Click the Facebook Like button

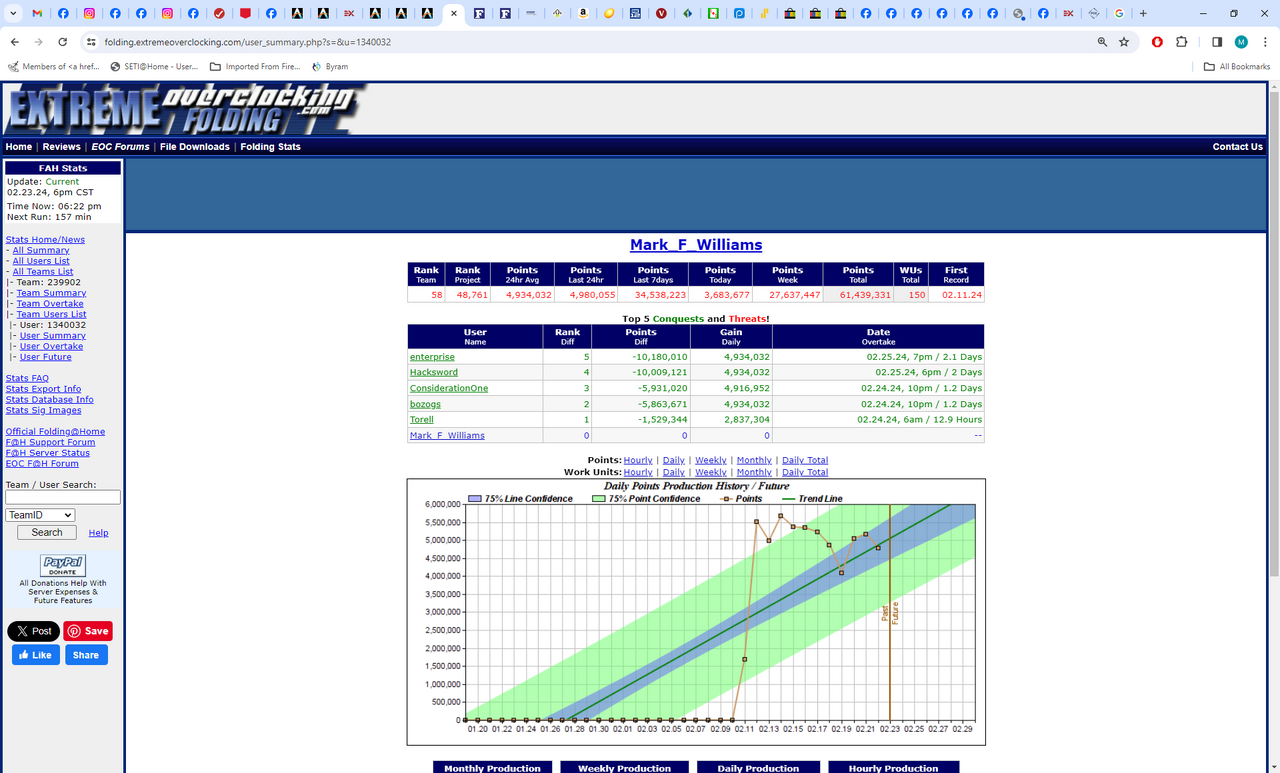click(x=35, y=655)
